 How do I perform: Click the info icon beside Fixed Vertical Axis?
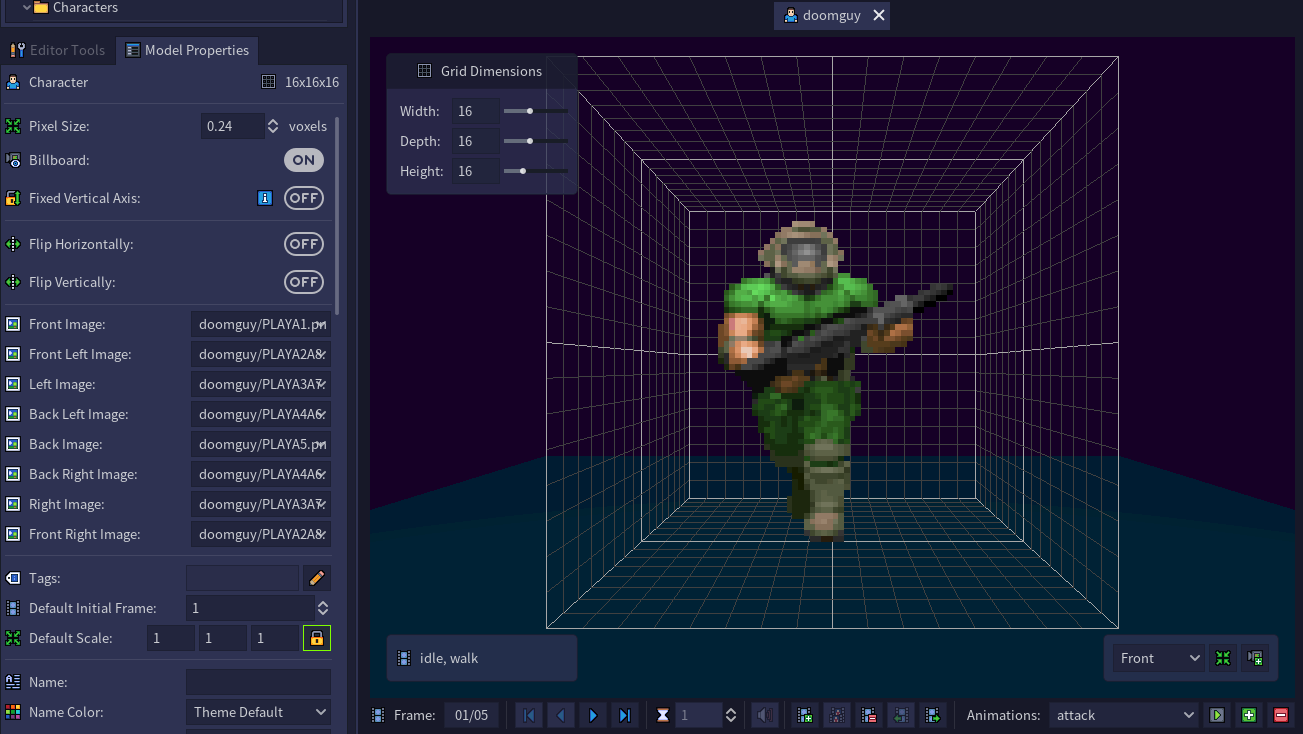tap(265, 198)
